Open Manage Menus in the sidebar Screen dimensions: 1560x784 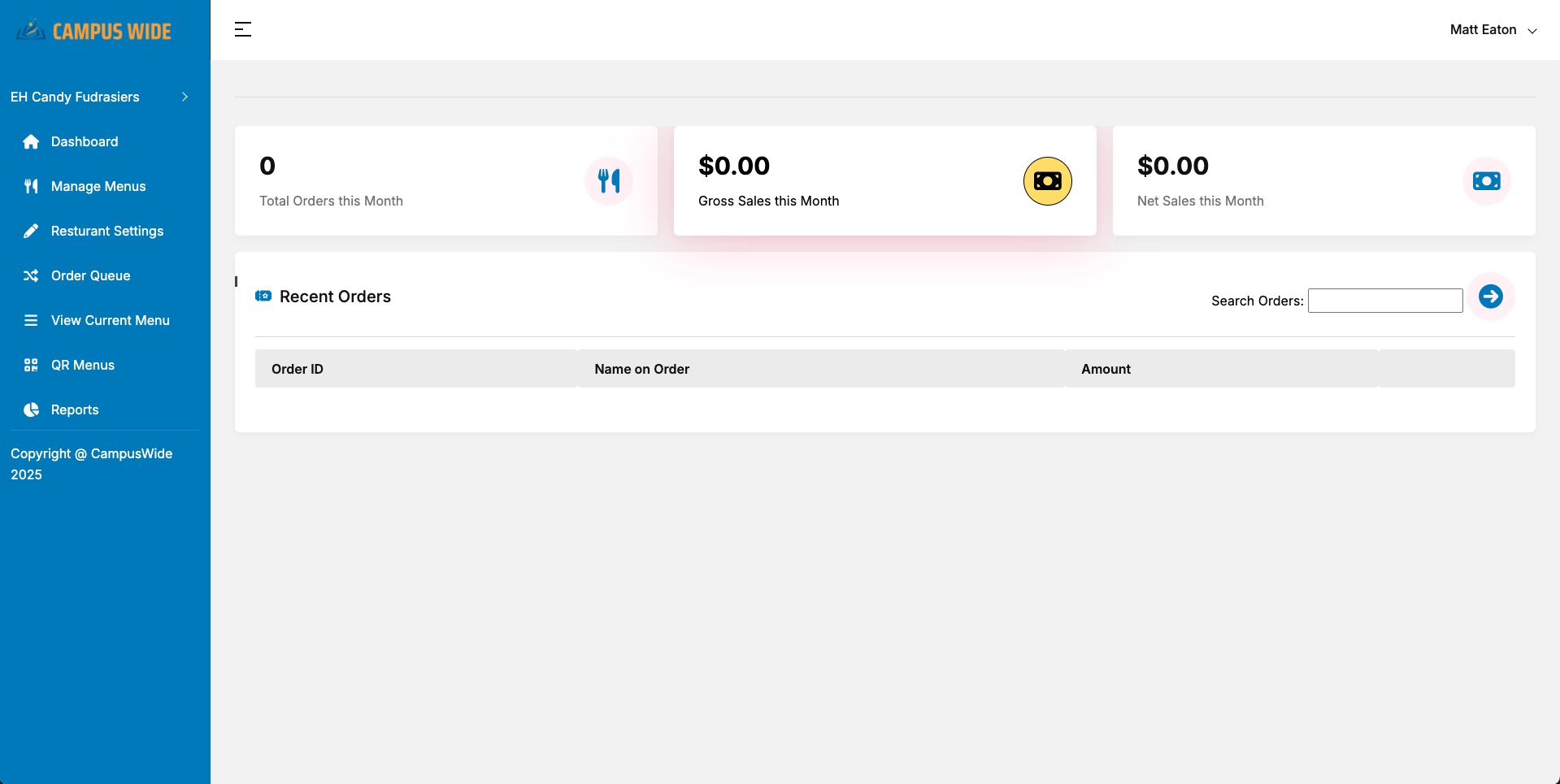click(98, 187)
